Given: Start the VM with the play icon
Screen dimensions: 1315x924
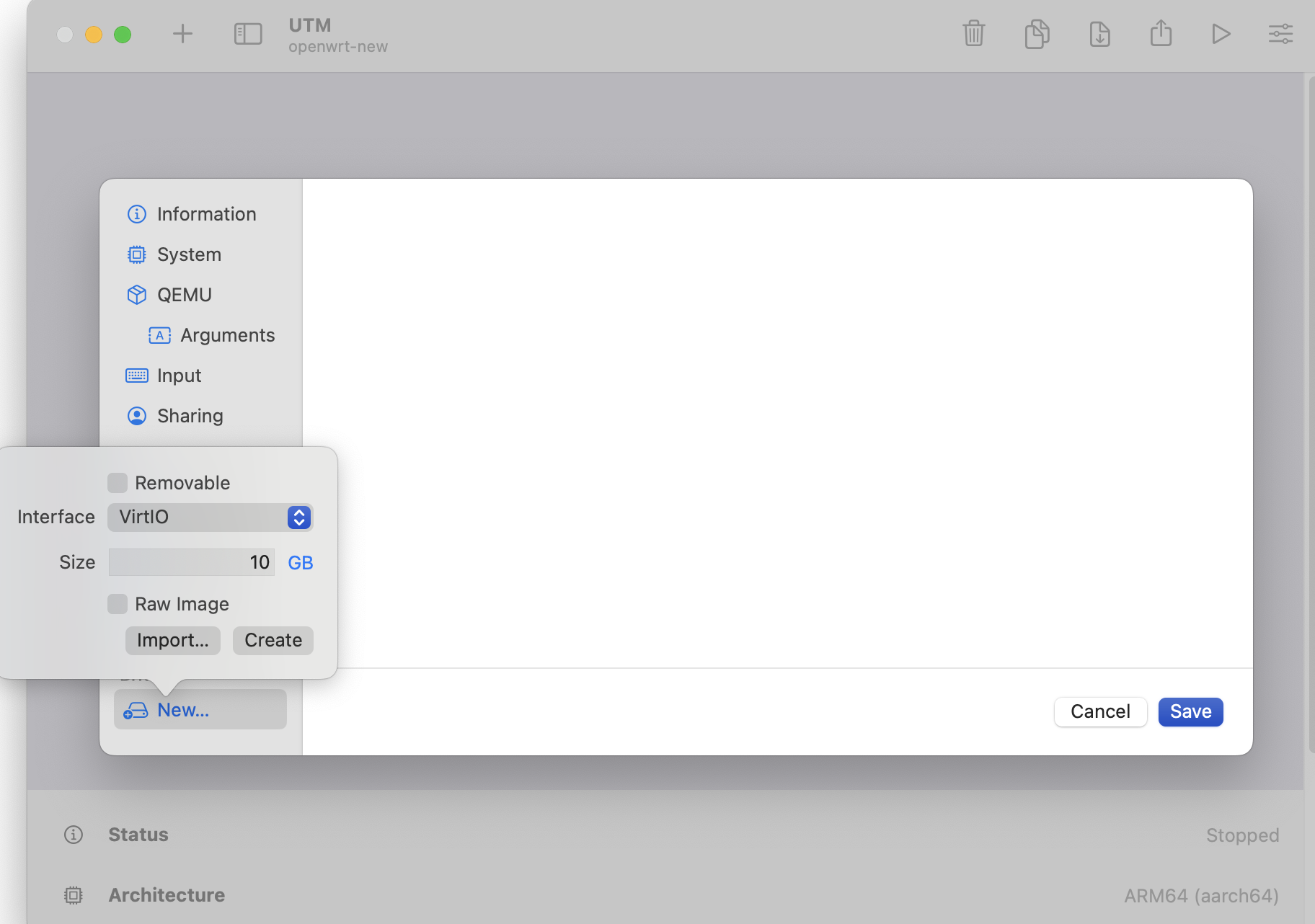Looking at the screenshot, I should point(1221,34).
